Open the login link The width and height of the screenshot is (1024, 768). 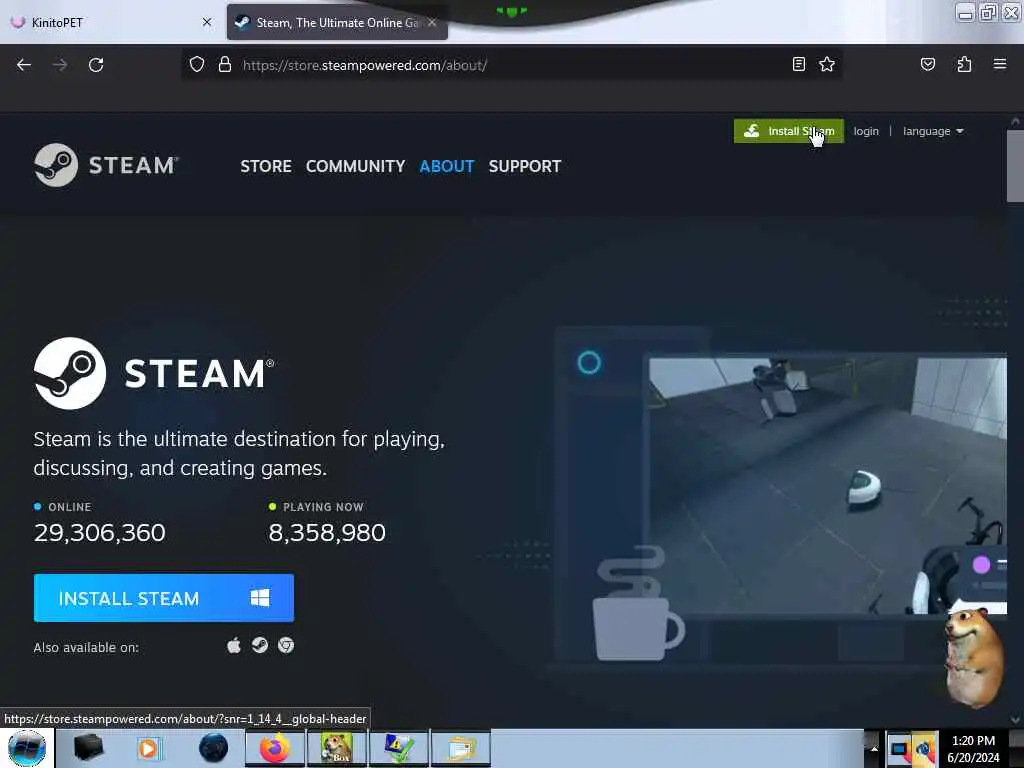pos(866,131)
